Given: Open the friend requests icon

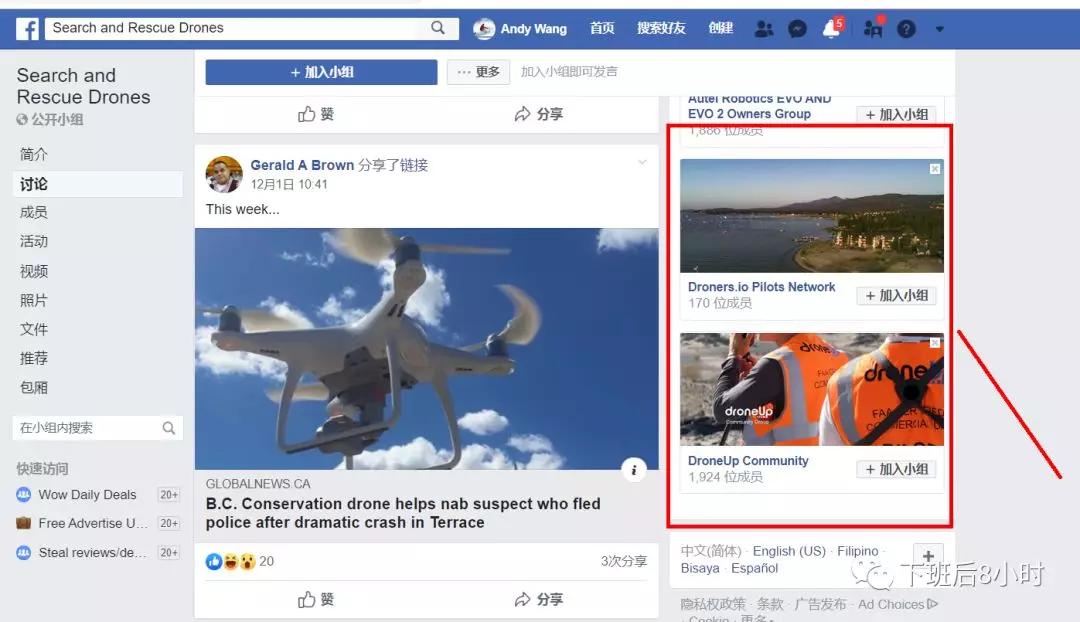Looking at the screenshot, I should (x=763, y=29).
